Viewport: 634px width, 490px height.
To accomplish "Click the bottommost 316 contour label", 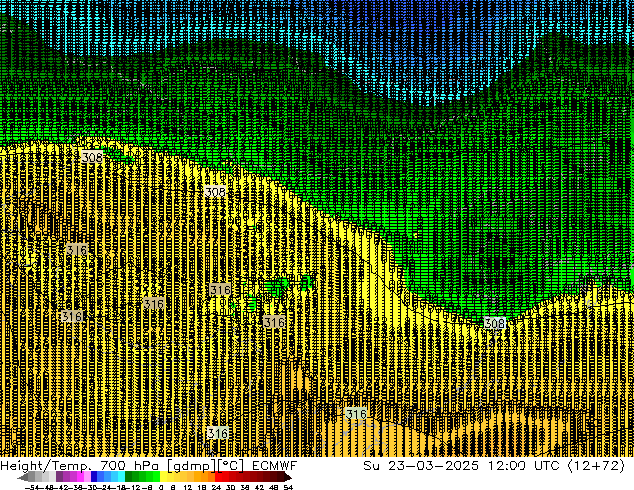I will 218,433.
